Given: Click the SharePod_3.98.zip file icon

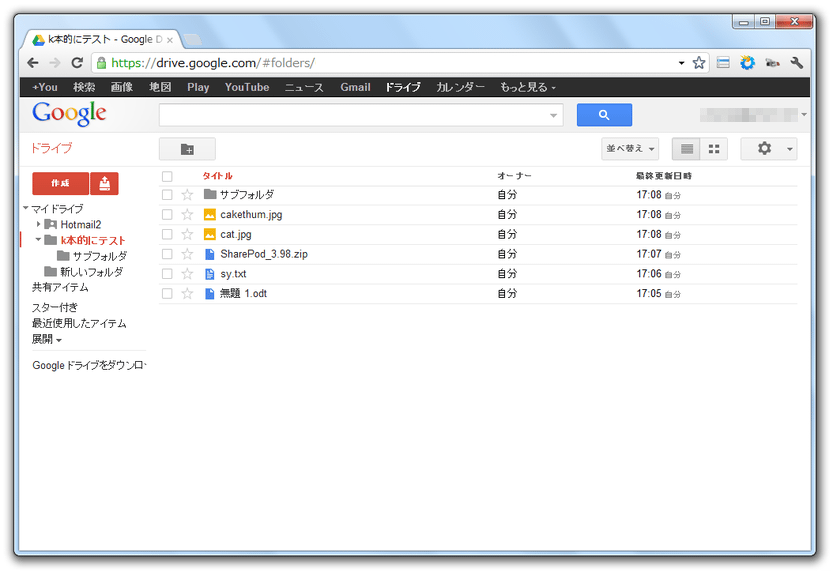Looking at the screenshot, I should [210, 254].
